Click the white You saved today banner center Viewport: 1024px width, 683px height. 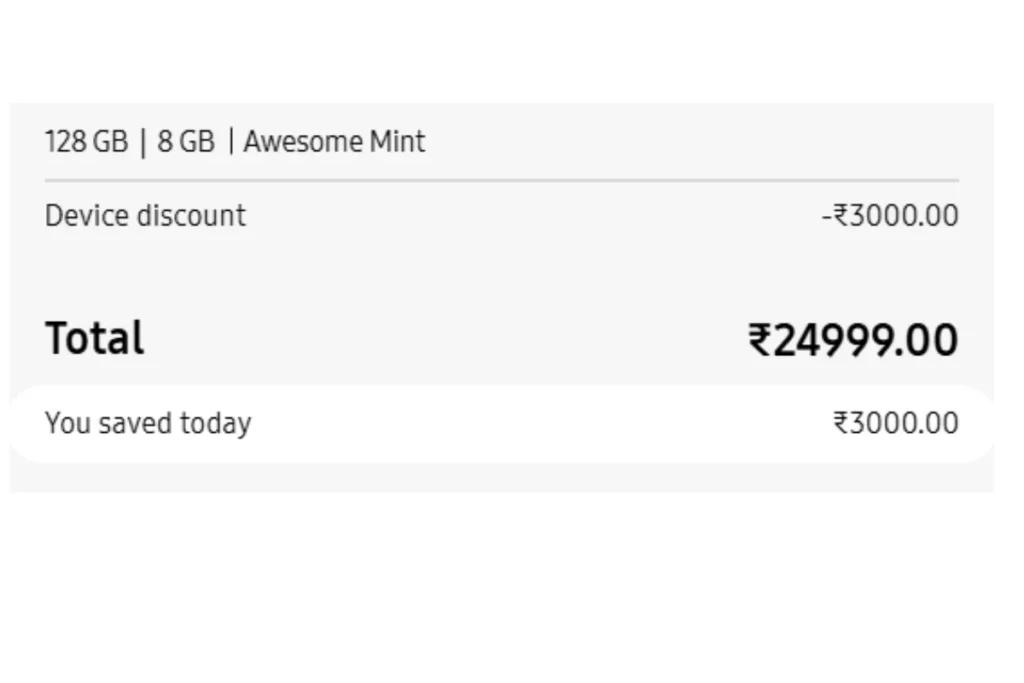coord(502,424)
